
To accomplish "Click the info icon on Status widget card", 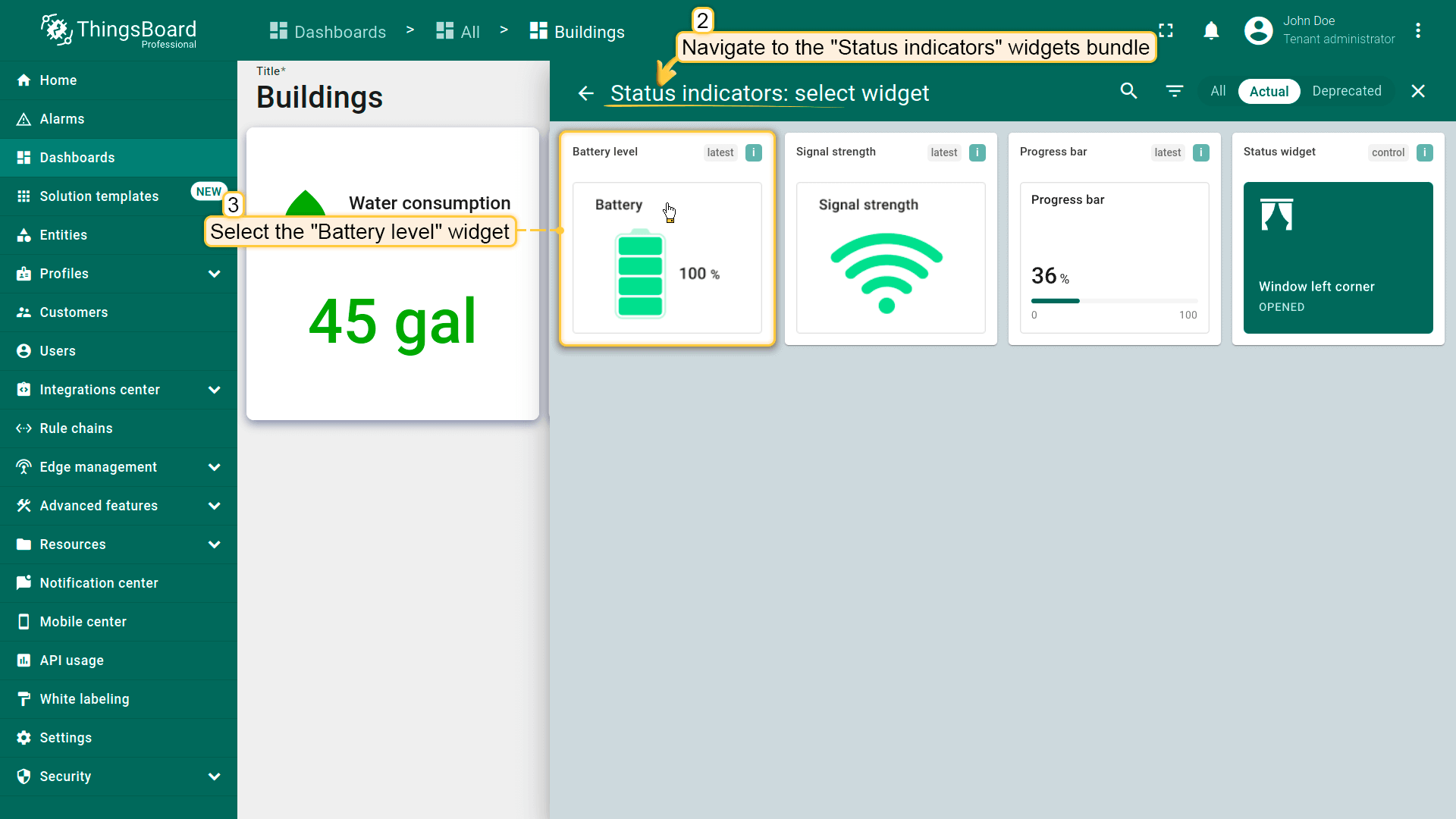I will coord(1424,152).
